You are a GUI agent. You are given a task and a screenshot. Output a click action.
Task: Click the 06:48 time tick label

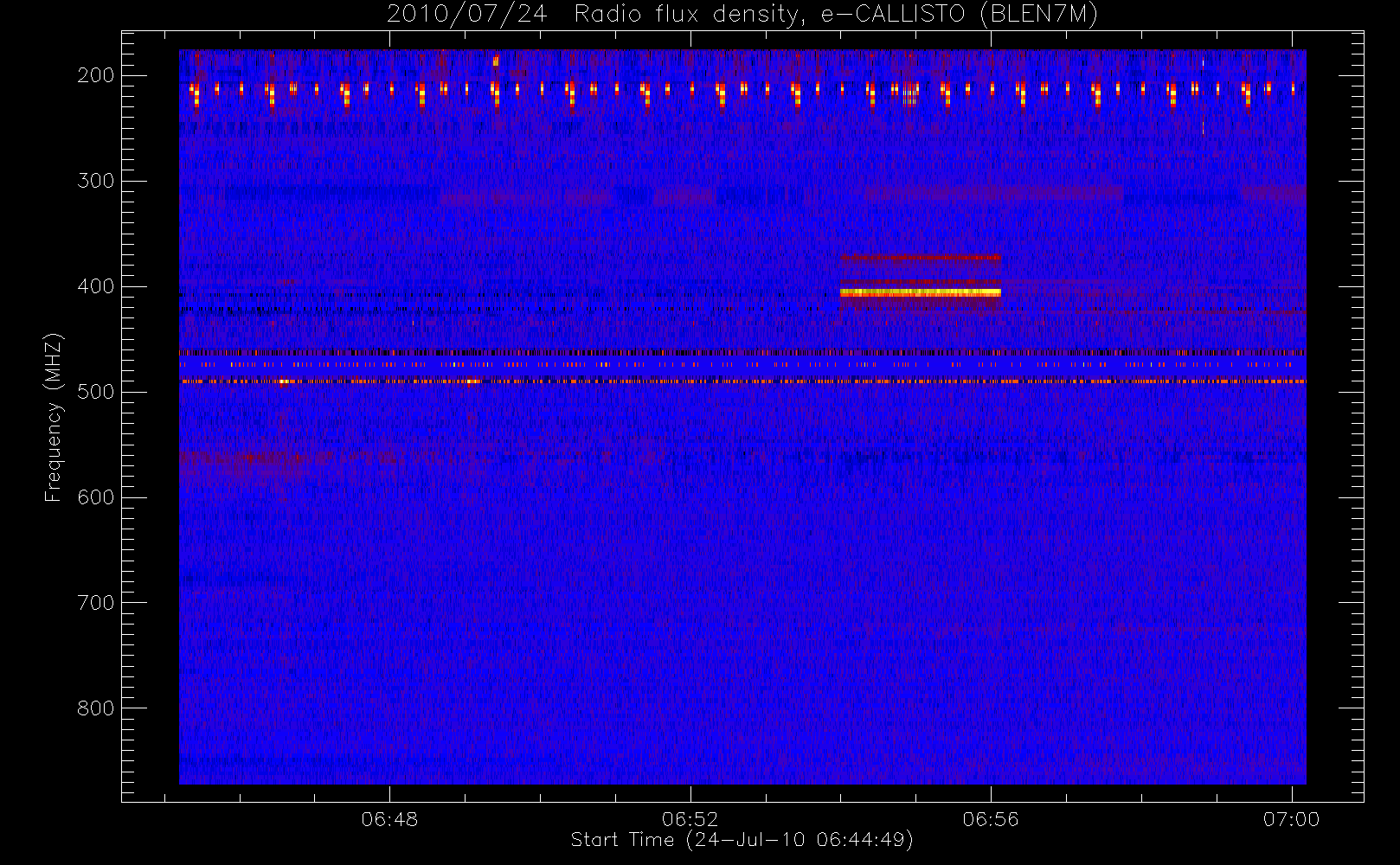pos(389,819)
